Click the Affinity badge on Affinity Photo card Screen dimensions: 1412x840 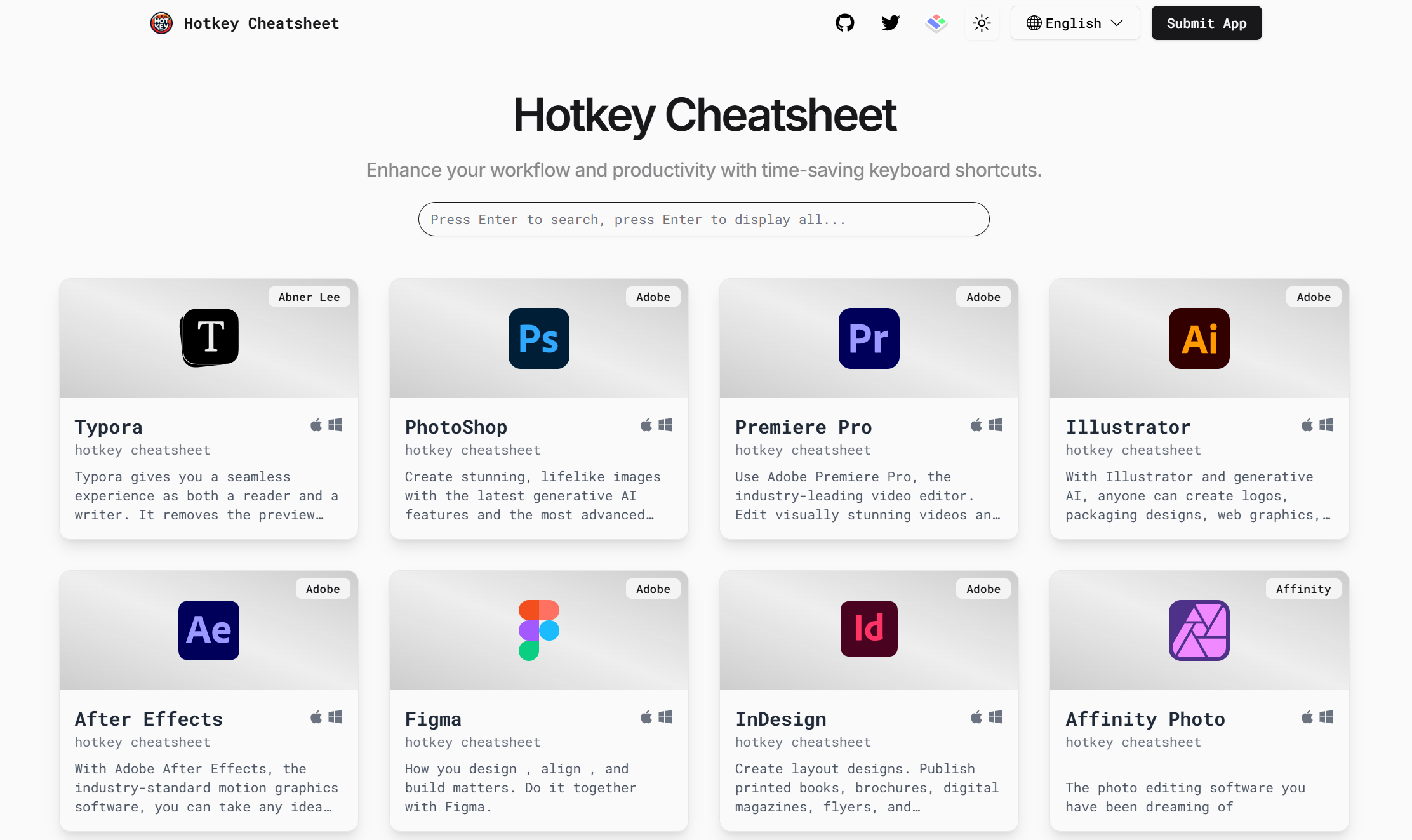point(1303,589)
